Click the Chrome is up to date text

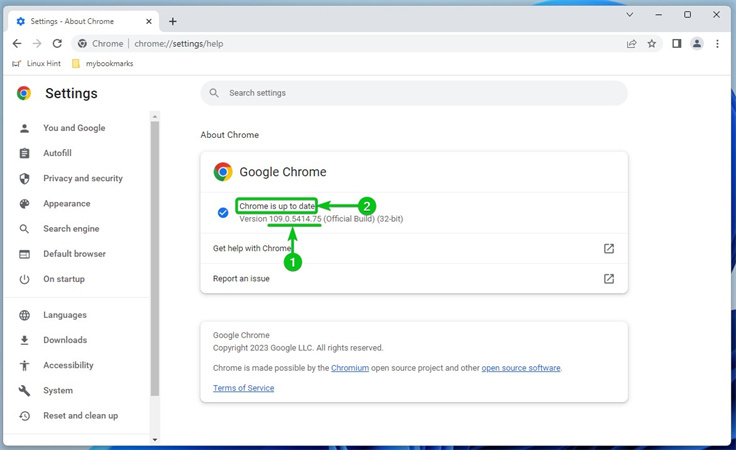(x=277, y=206)
